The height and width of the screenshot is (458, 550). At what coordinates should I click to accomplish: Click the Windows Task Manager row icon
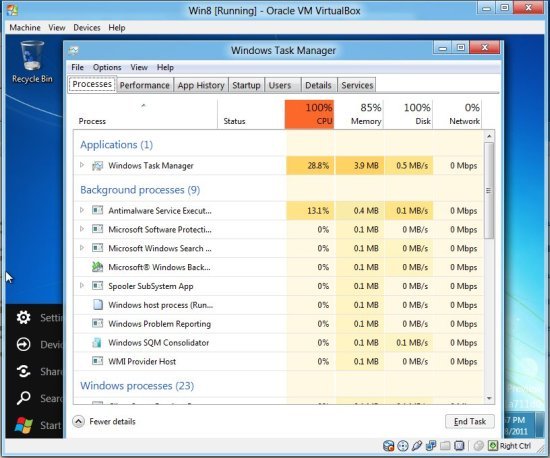click(x=97, y=166)
